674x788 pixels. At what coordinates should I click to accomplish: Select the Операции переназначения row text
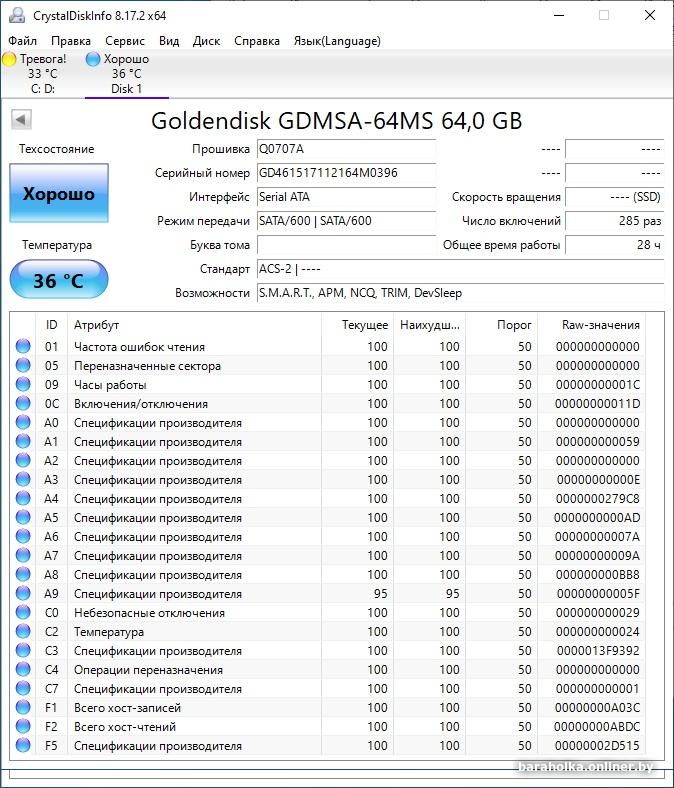click(x=148, y=670)
